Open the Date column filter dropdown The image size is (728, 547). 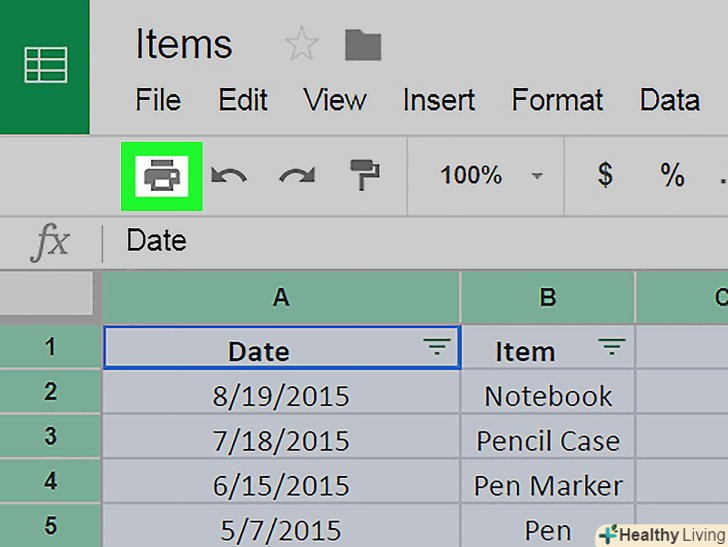(x=437, y=348)
